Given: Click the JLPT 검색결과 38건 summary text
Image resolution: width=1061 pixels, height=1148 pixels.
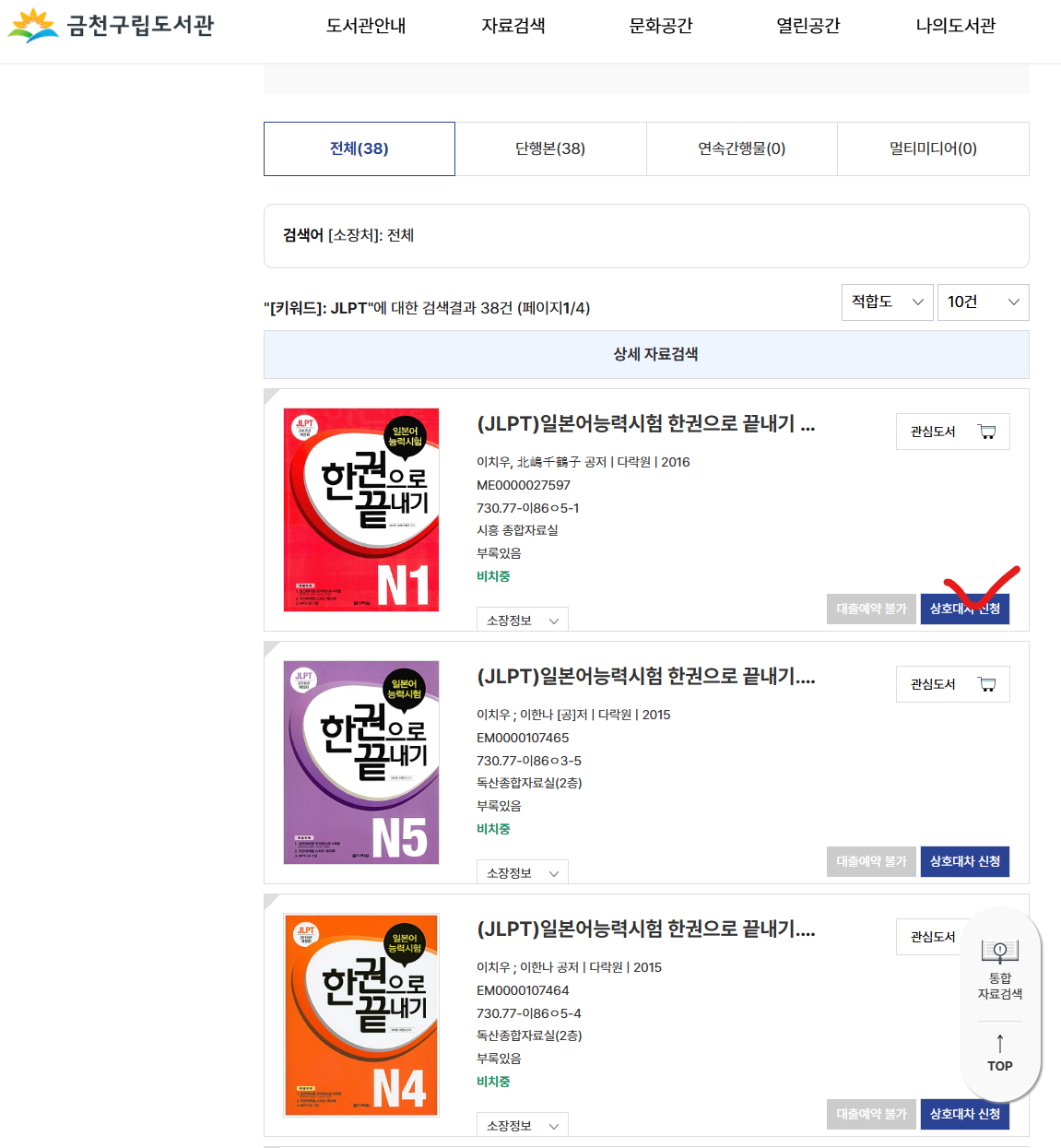Looking at the screenshot, I should coord(427,308).
